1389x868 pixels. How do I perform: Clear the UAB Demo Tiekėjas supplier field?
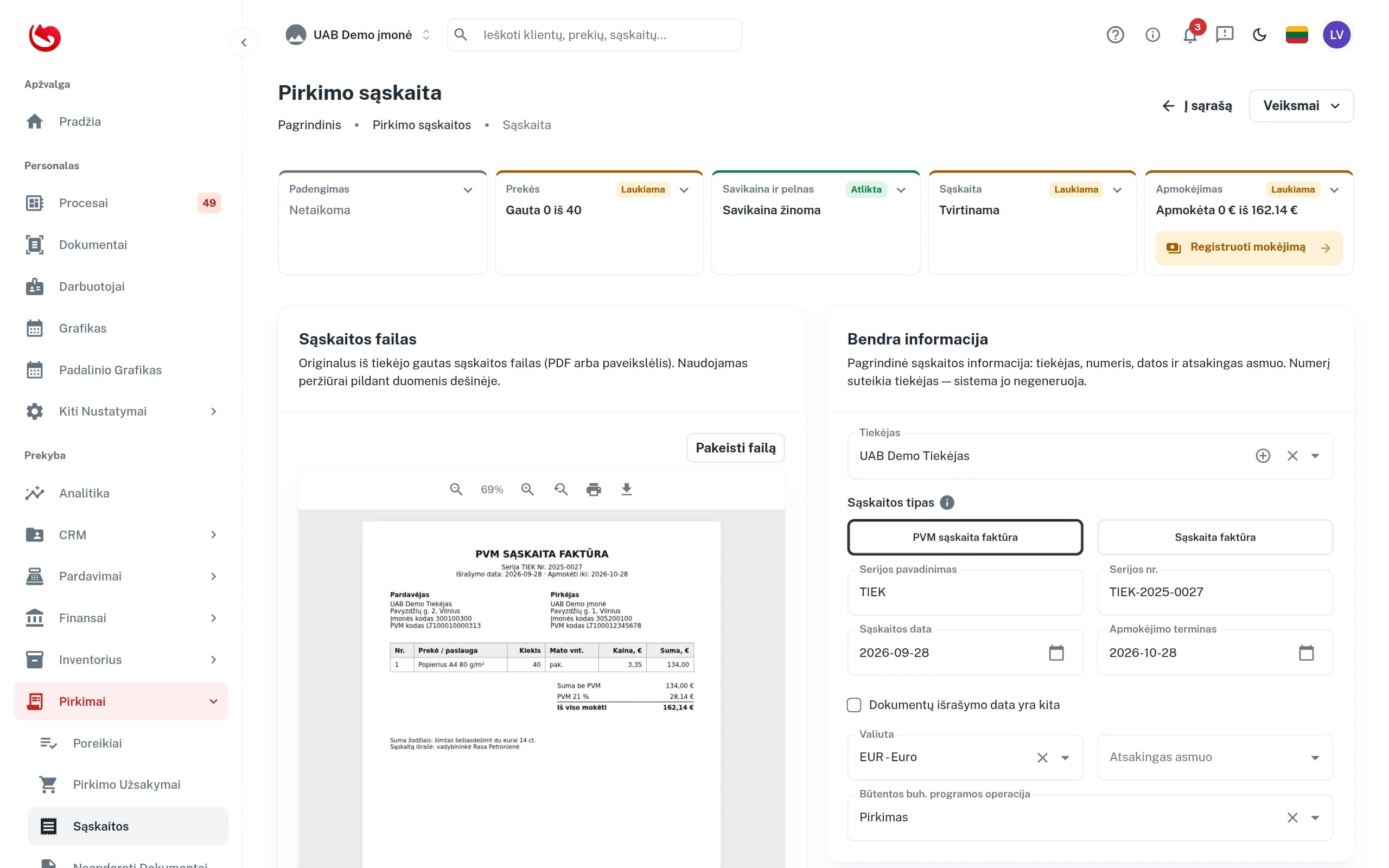click(1292, 456)
